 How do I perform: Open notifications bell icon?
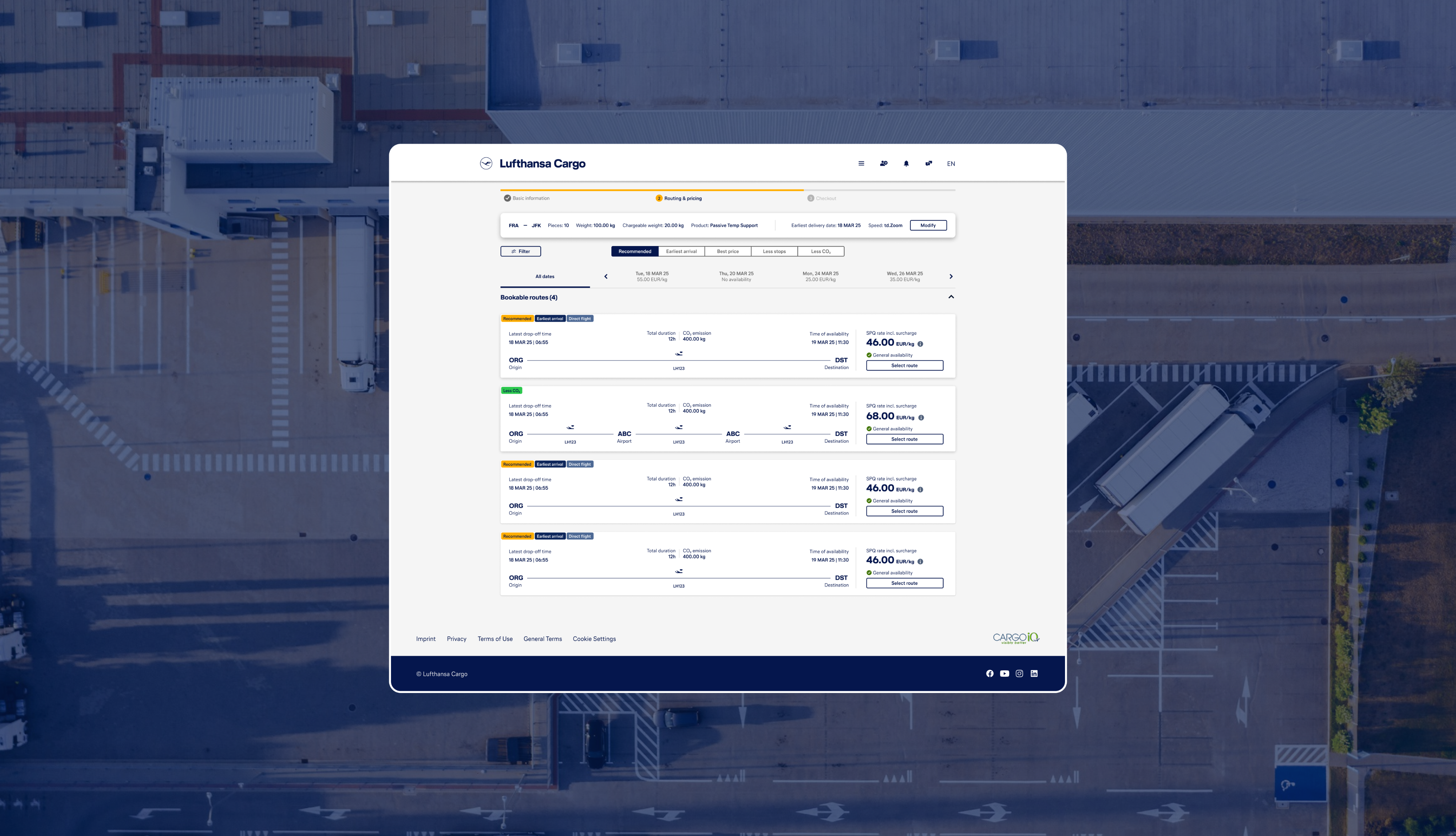(906, 164)
